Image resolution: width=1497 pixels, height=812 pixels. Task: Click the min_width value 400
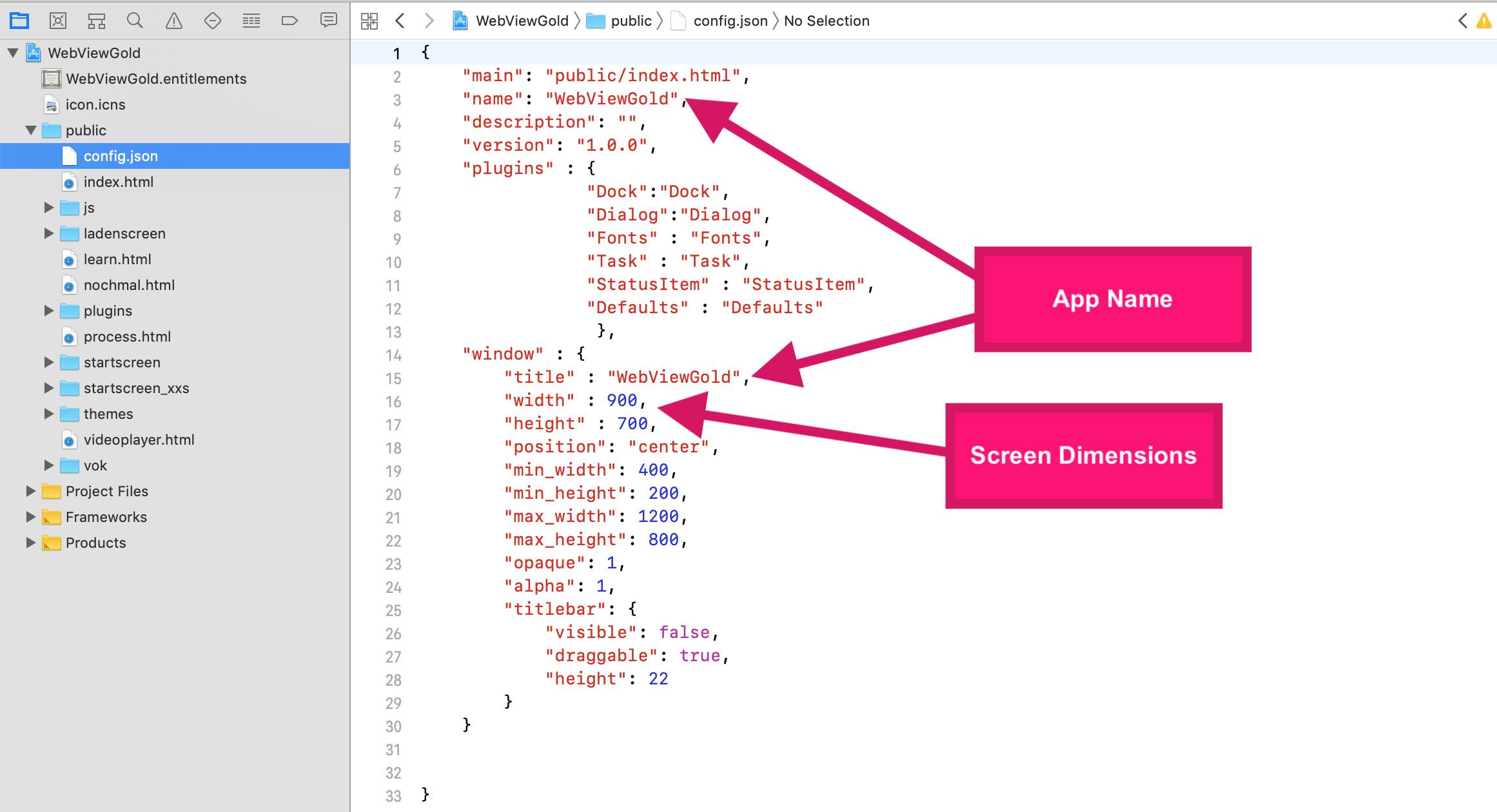pos(653,470)
